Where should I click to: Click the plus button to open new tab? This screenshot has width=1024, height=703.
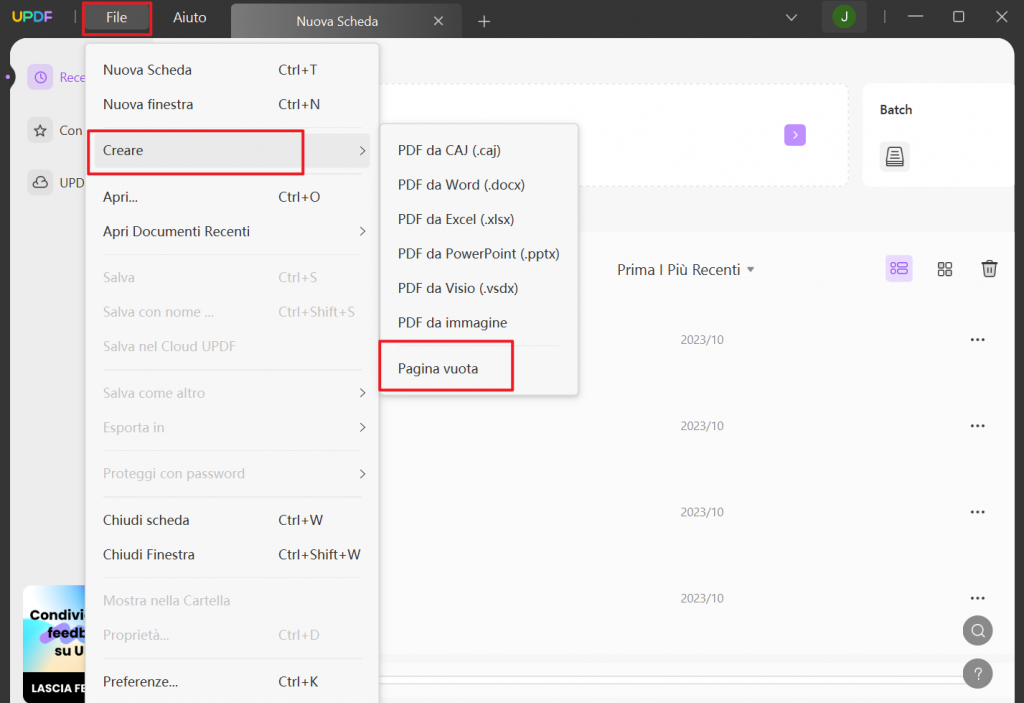pos(484,20)
